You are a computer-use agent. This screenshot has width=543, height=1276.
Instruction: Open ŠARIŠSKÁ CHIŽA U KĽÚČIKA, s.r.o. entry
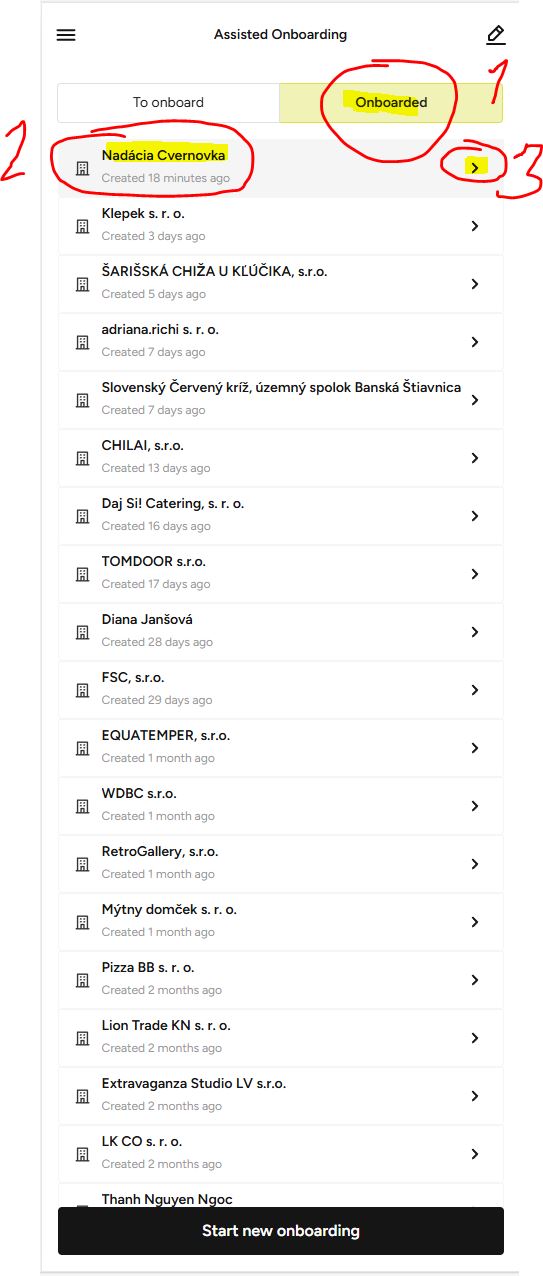pos(281,284)
